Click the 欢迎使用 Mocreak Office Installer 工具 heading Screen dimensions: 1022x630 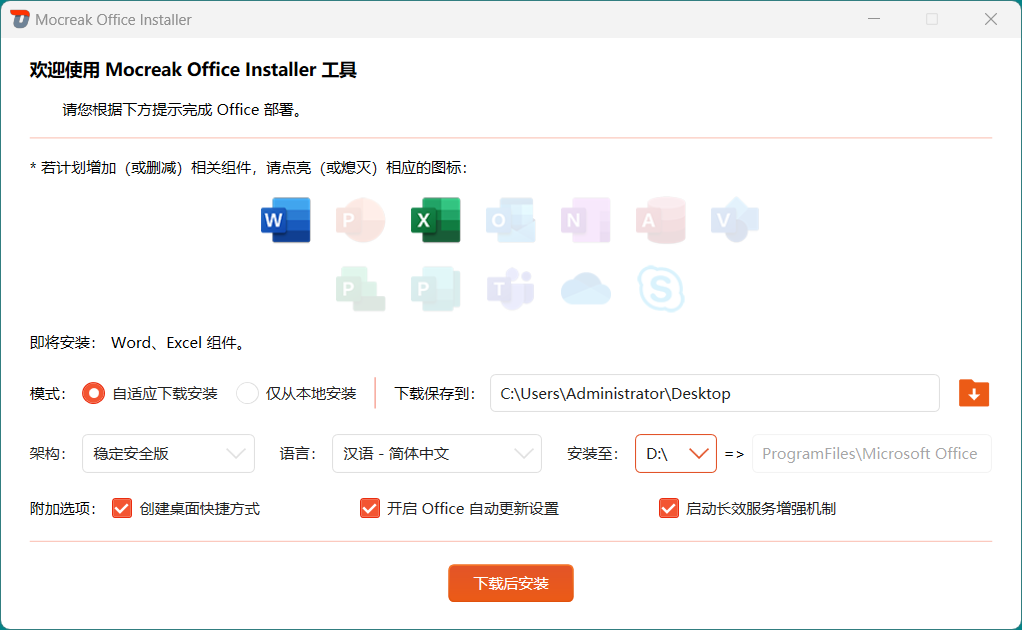pos(193,70)
